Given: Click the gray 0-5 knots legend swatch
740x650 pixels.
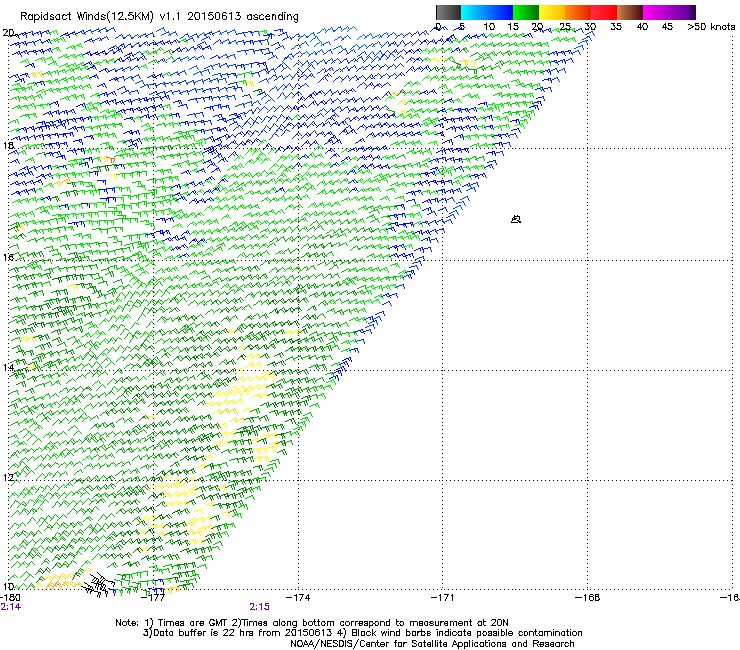Looking at the screenshot, I should coord(448,12).
